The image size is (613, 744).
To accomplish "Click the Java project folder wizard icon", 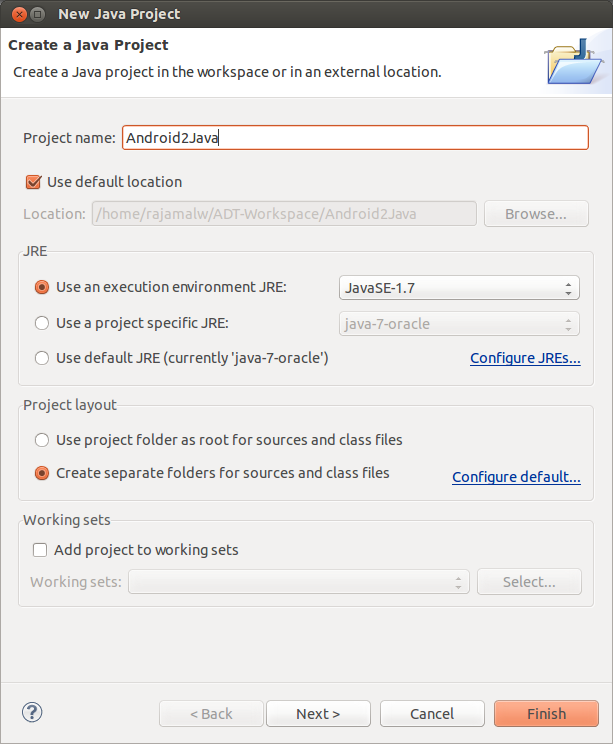I will click(x=574, y=60).
